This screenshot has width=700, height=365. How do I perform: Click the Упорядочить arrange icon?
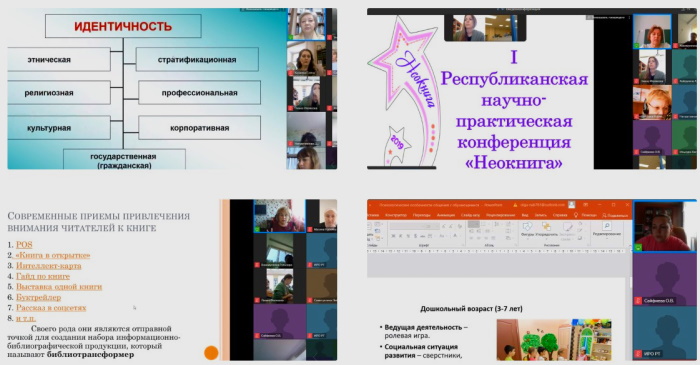coord(546,226)
